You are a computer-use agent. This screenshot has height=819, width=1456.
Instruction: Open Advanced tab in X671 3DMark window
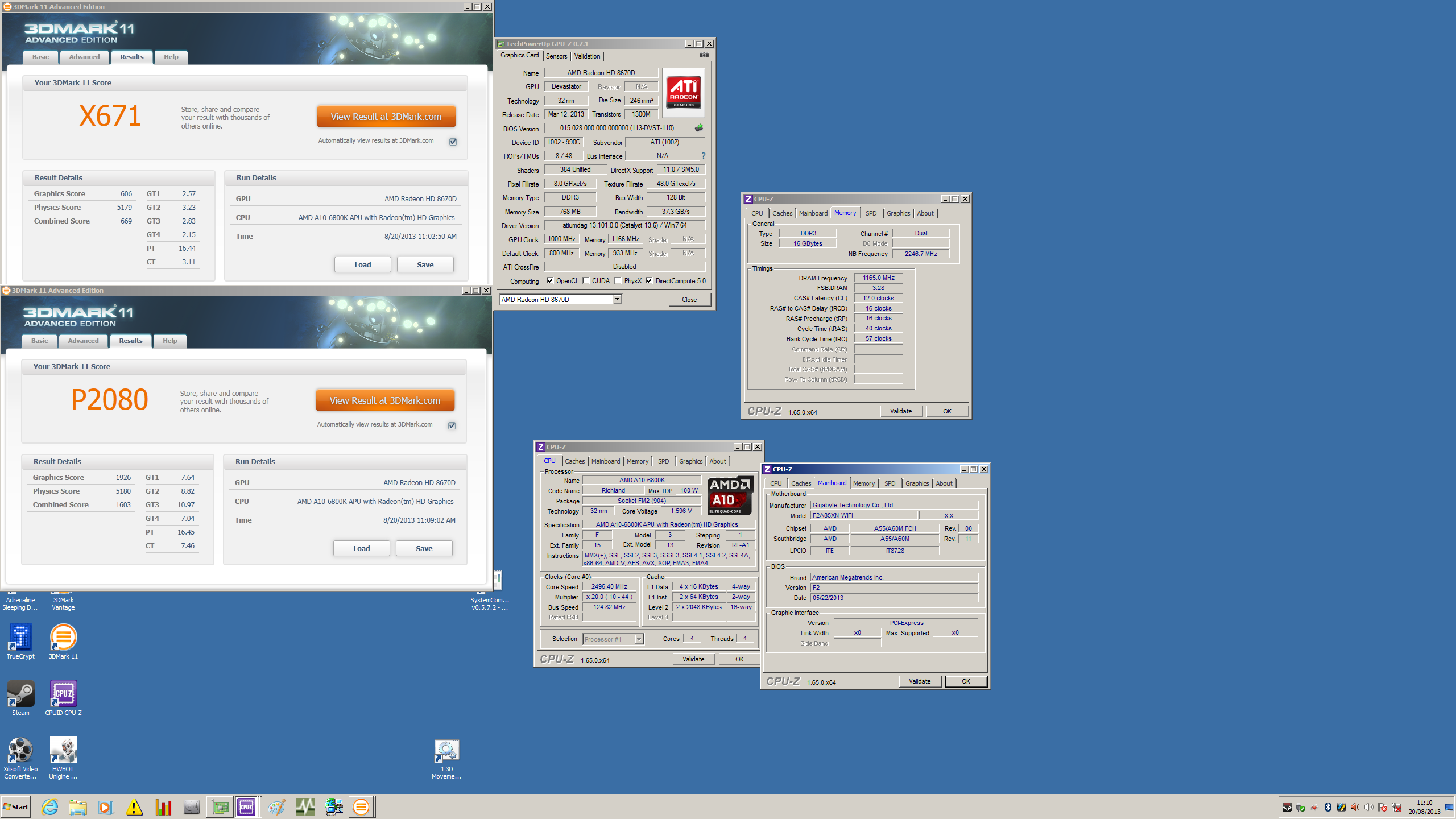pos(84,57)
